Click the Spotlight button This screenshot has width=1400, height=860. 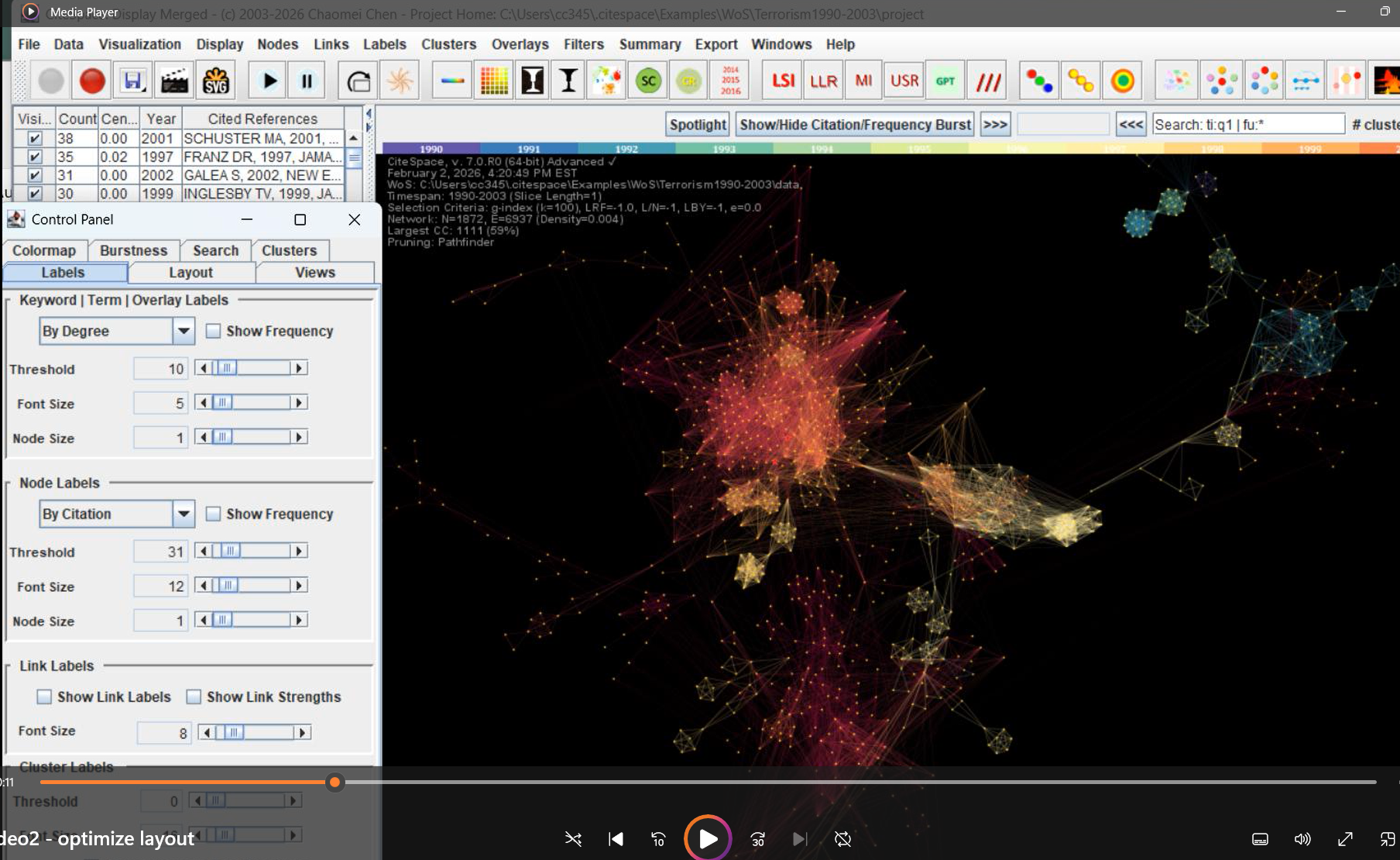pos(698,125)
